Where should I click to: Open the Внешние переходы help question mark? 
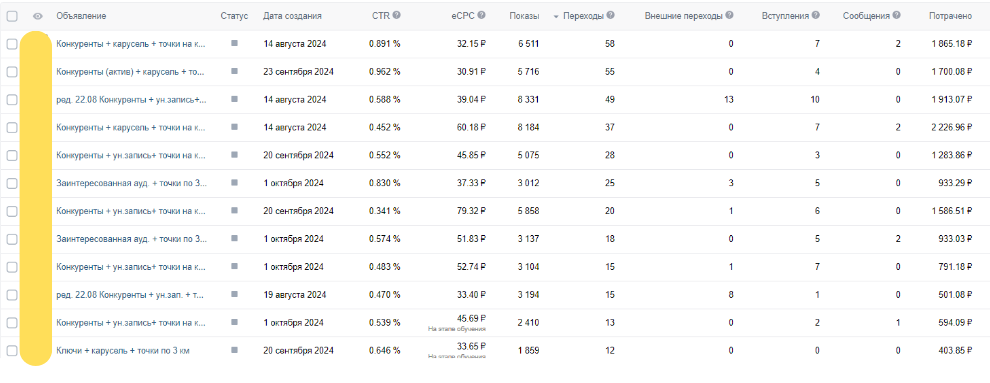[x=729, y=16]
